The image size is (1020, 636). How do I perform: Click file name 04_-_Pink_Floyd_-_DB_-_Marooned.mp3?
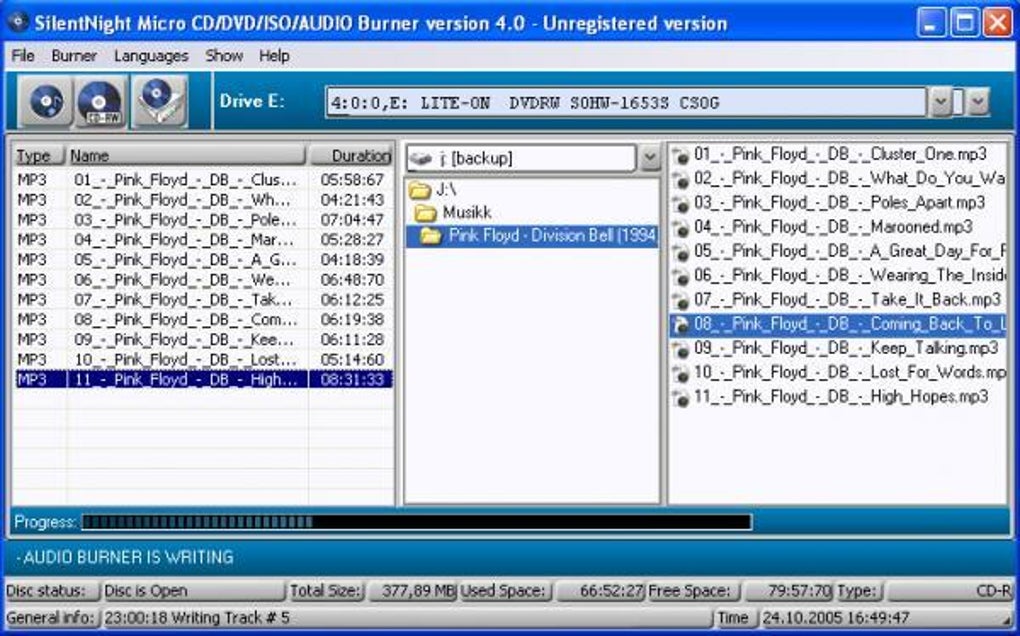click(x=833, y=228)
